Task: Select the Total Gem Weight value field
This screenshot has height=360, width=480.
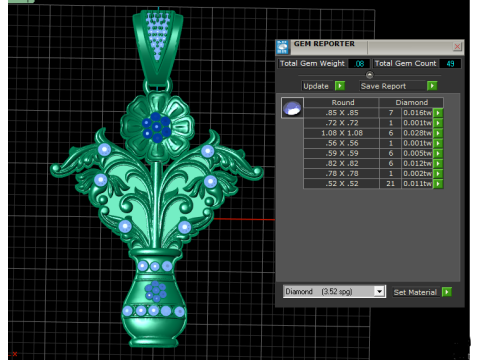Action: click(359, 63)
